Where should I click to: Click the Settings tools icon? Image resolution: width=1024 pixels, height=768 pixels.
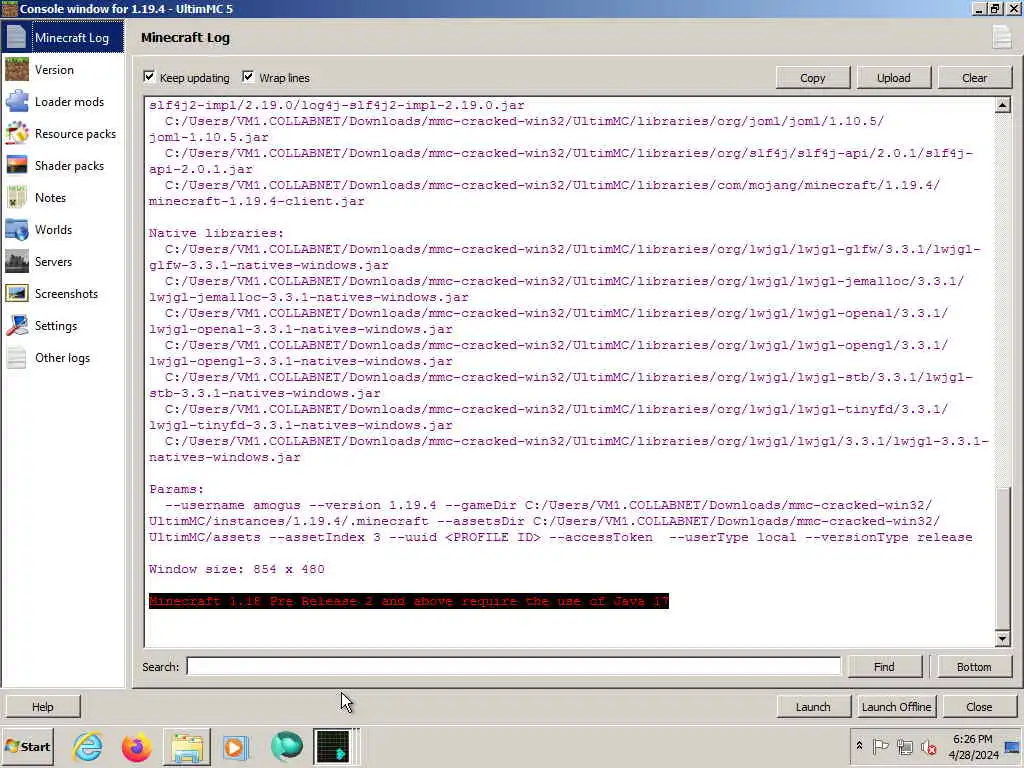[x=16, y=325]
